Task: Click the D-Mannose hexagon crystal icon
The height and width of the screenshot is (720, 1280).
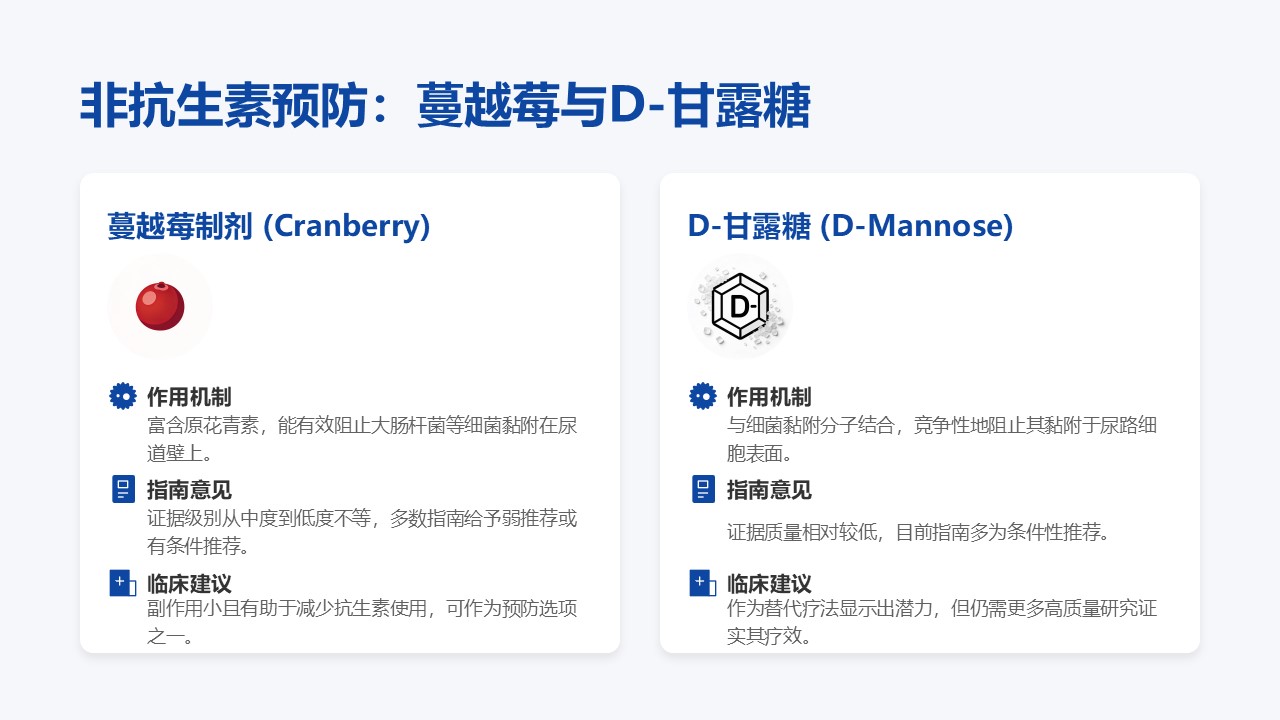Action: (740, 306)
